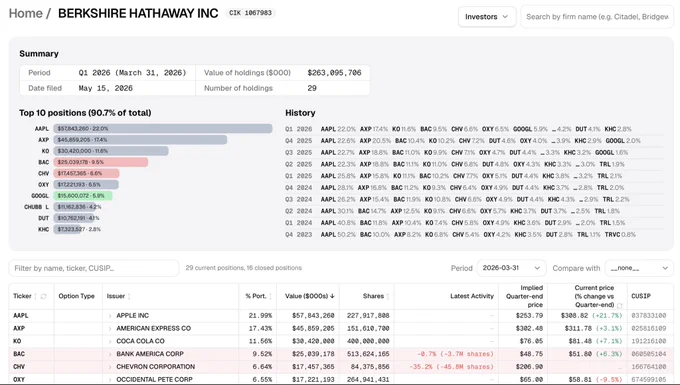
Task: Click the value $263,095,706 in Summary
Action: pos(334,73)
